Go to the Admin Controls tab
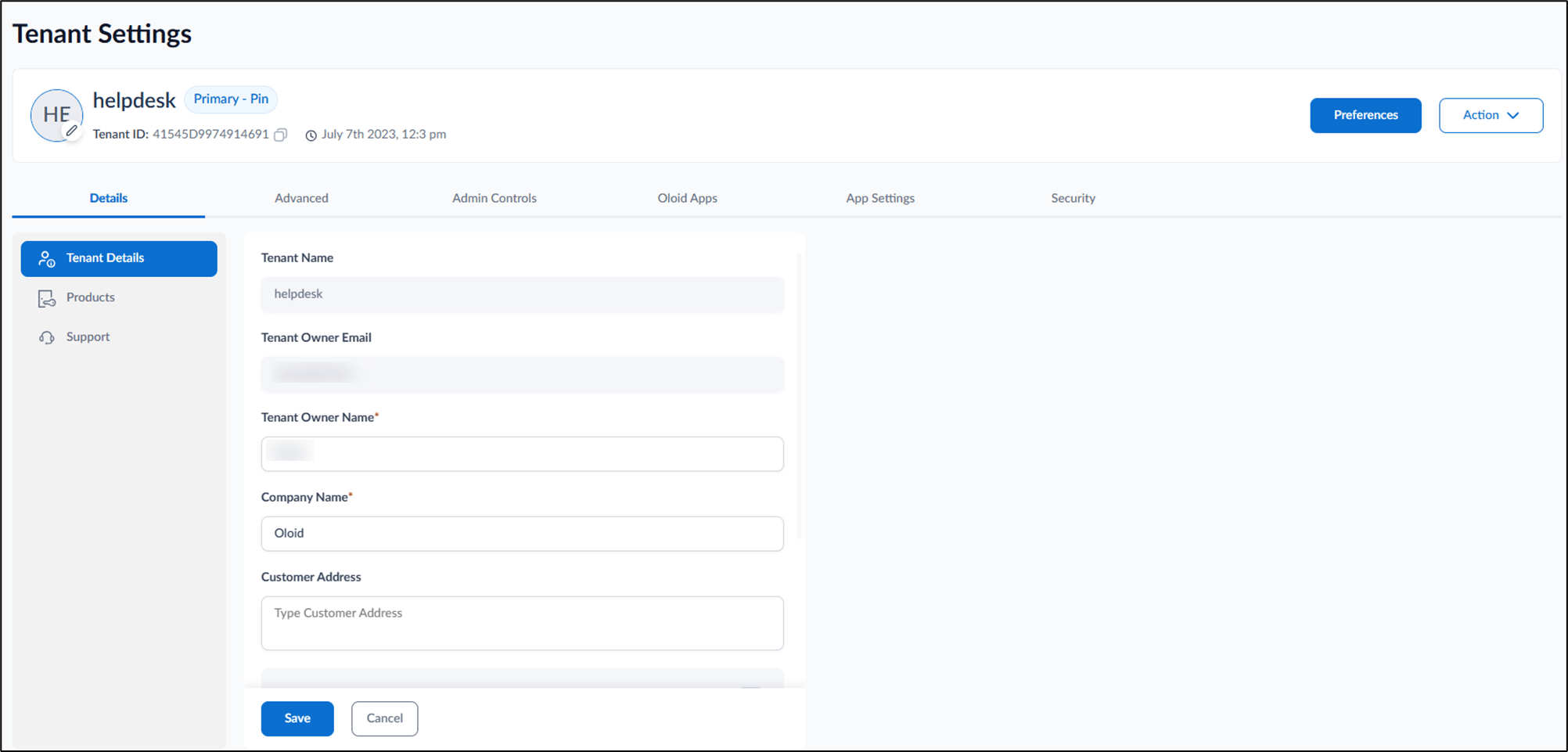This screenshot has width=1568, height=752. [494, 198]
